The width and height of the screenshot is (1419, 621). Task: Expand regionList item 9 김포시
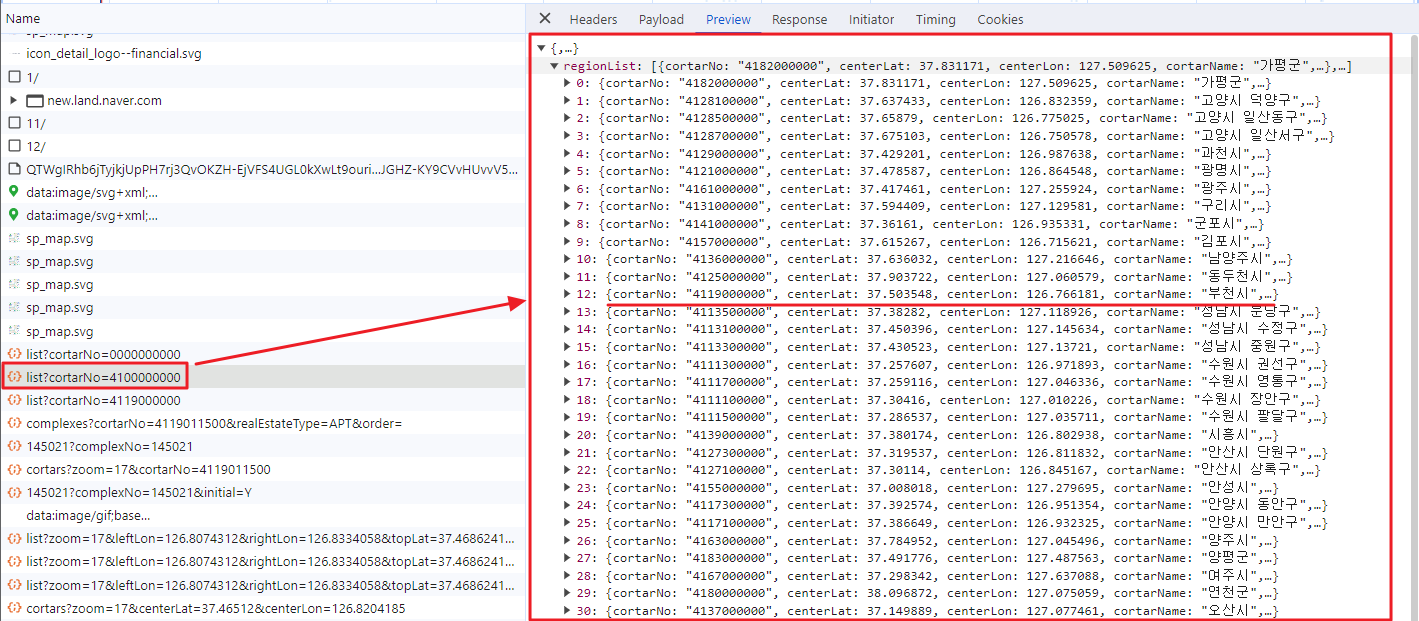click(568, 242)
